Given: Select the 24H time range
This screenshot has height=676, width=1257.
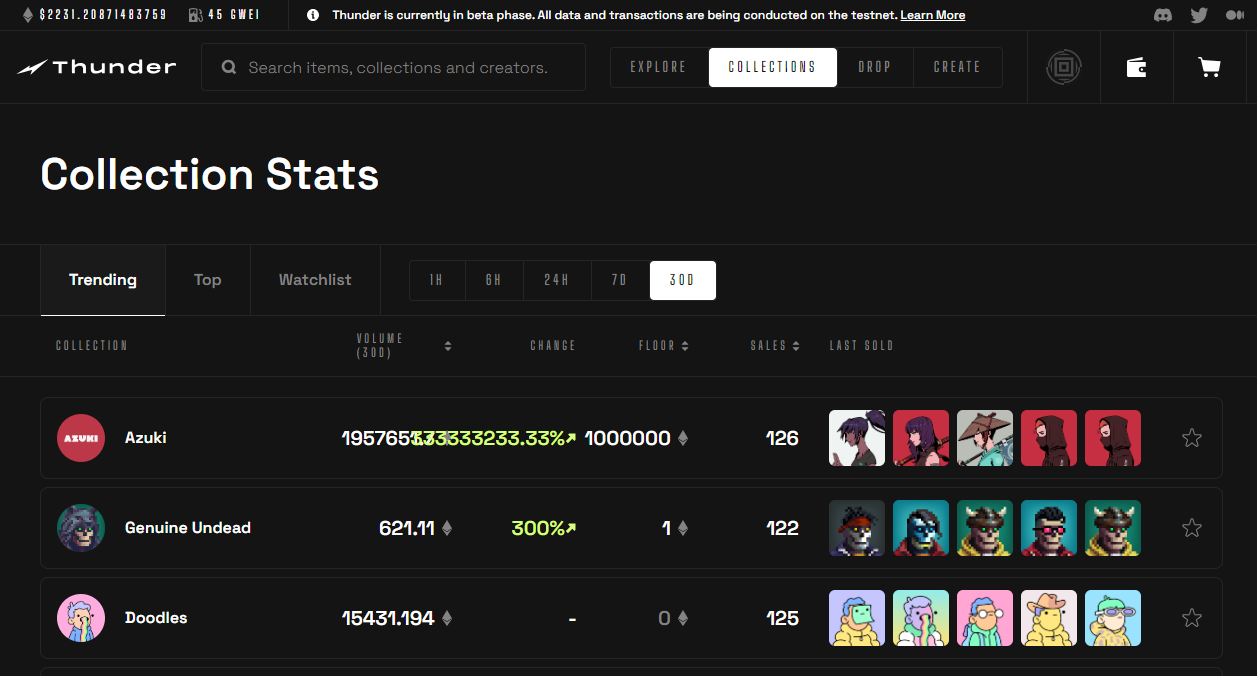Looking at the screenshot, I should click(557, 280).
